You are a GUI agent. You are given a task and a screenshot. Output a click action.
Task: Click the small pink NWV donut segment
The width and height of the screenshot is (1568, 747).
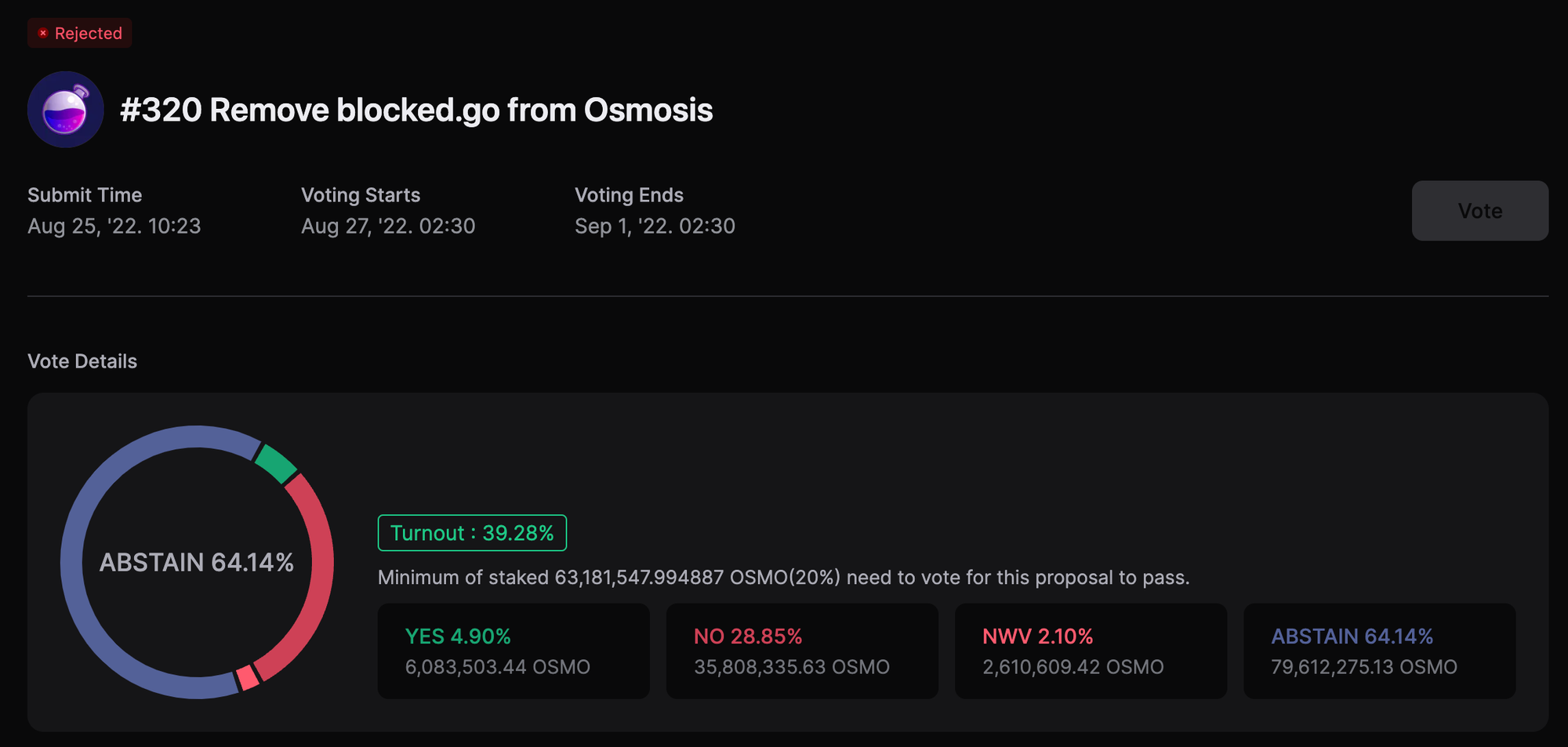[x=248, y=677]
